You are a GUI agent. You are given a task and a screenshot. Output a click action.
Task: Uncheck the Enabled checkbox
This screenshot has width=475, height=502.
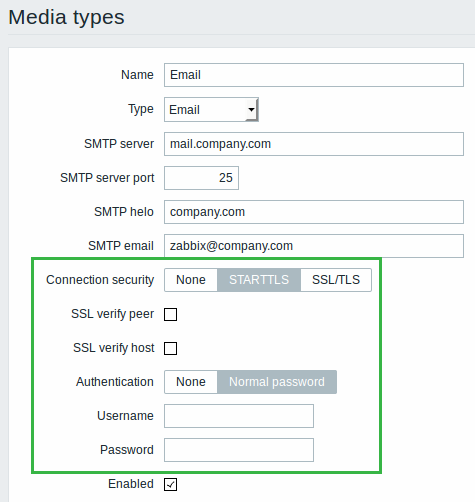pos(170,484)
